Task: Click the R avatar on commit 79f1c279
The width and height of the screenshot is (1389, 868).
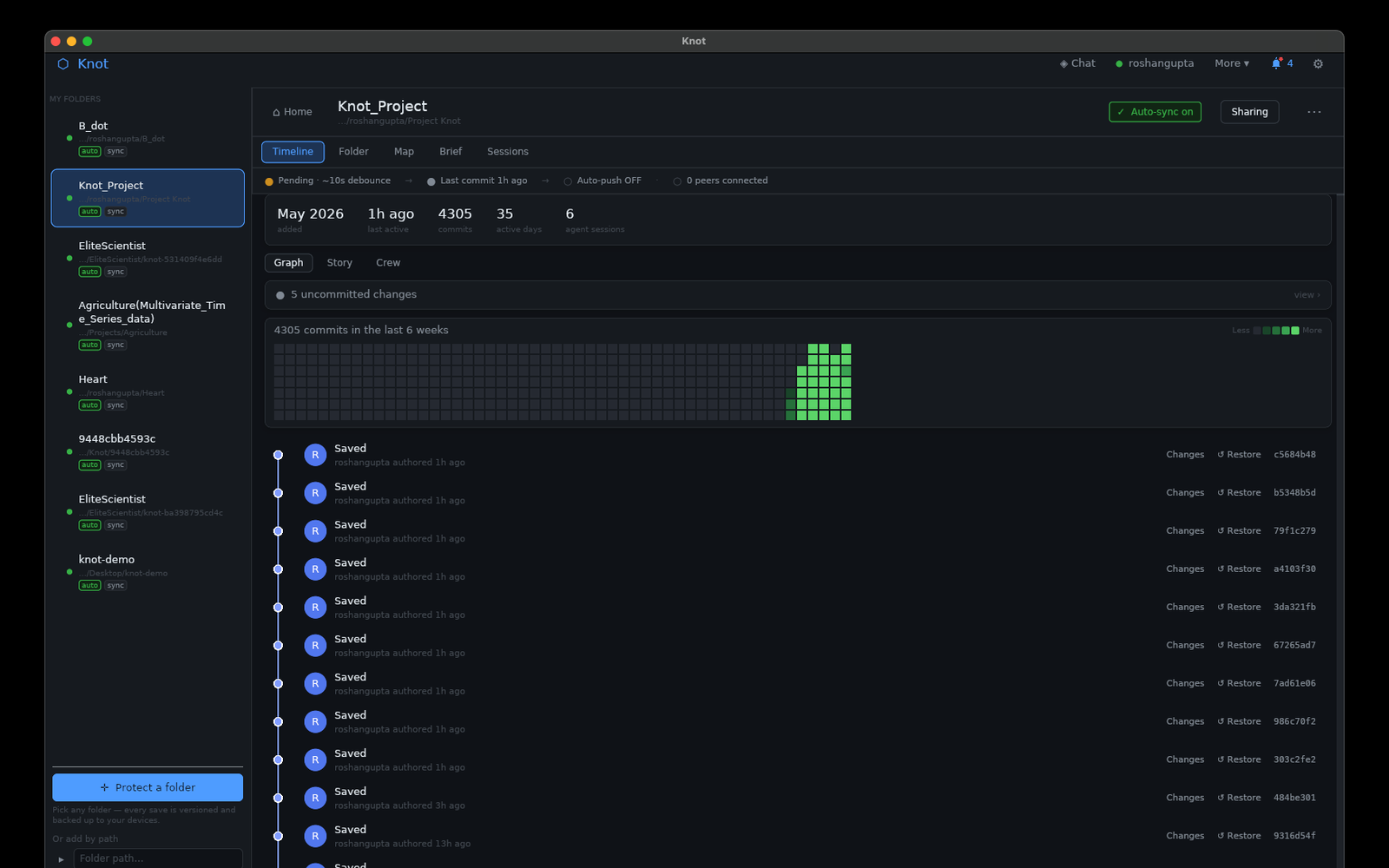Action: pos(315,531)
